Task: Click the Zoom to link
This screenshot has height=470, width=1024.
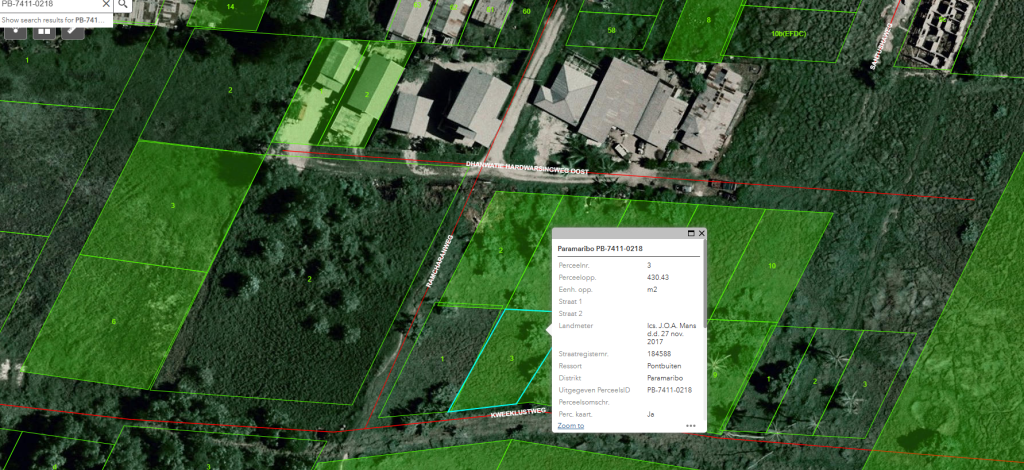Action: [570, 426]
